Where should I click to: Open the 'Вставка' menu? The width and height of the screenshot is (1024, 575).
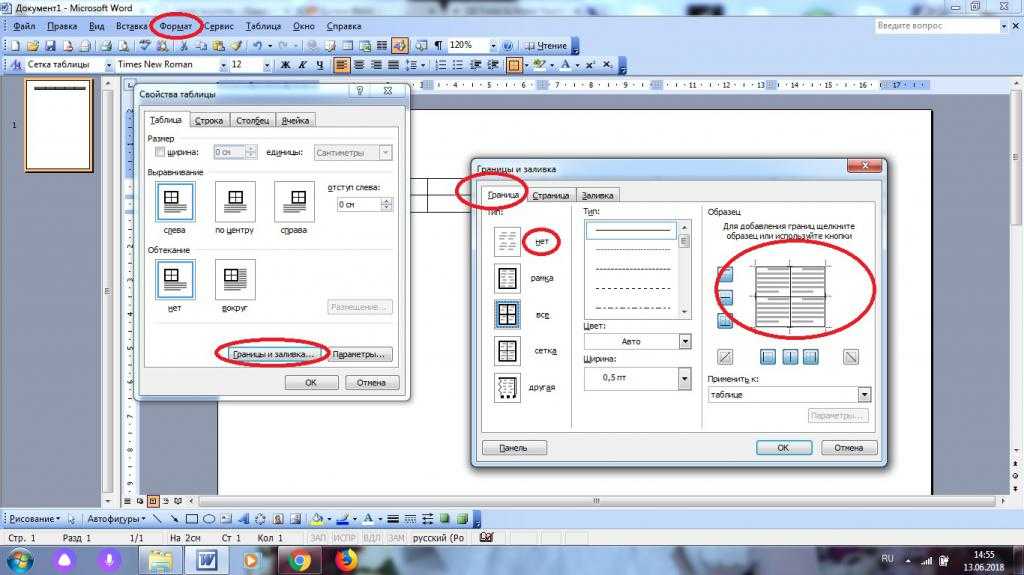(131, 27)
